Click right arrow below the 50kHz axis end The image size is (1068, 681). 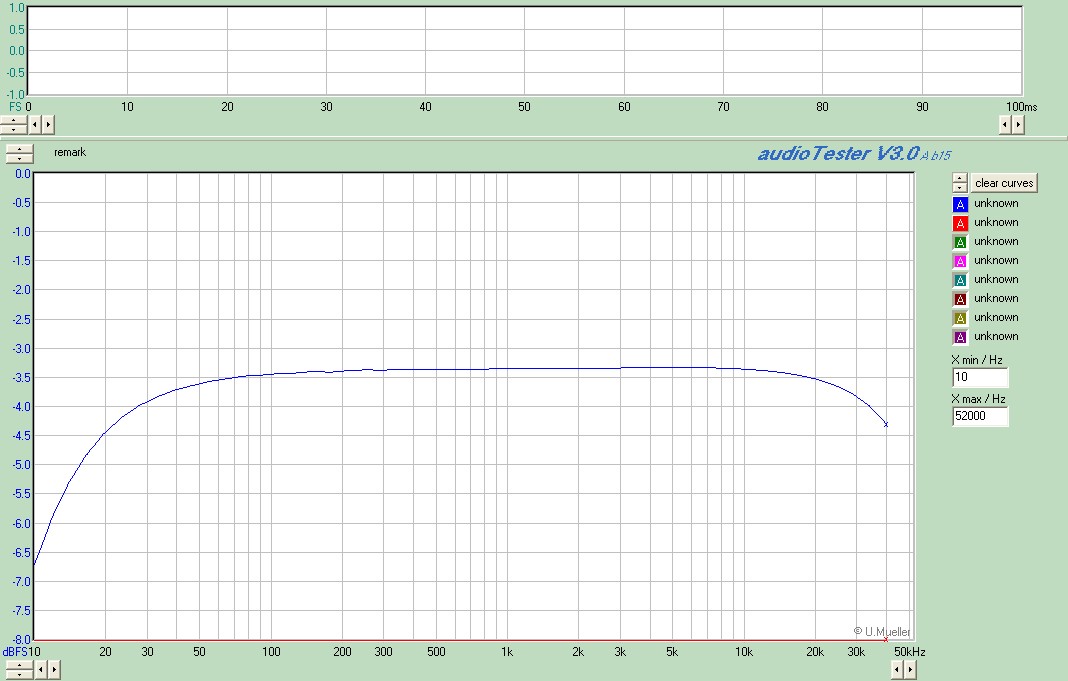(x=910, y=670)
